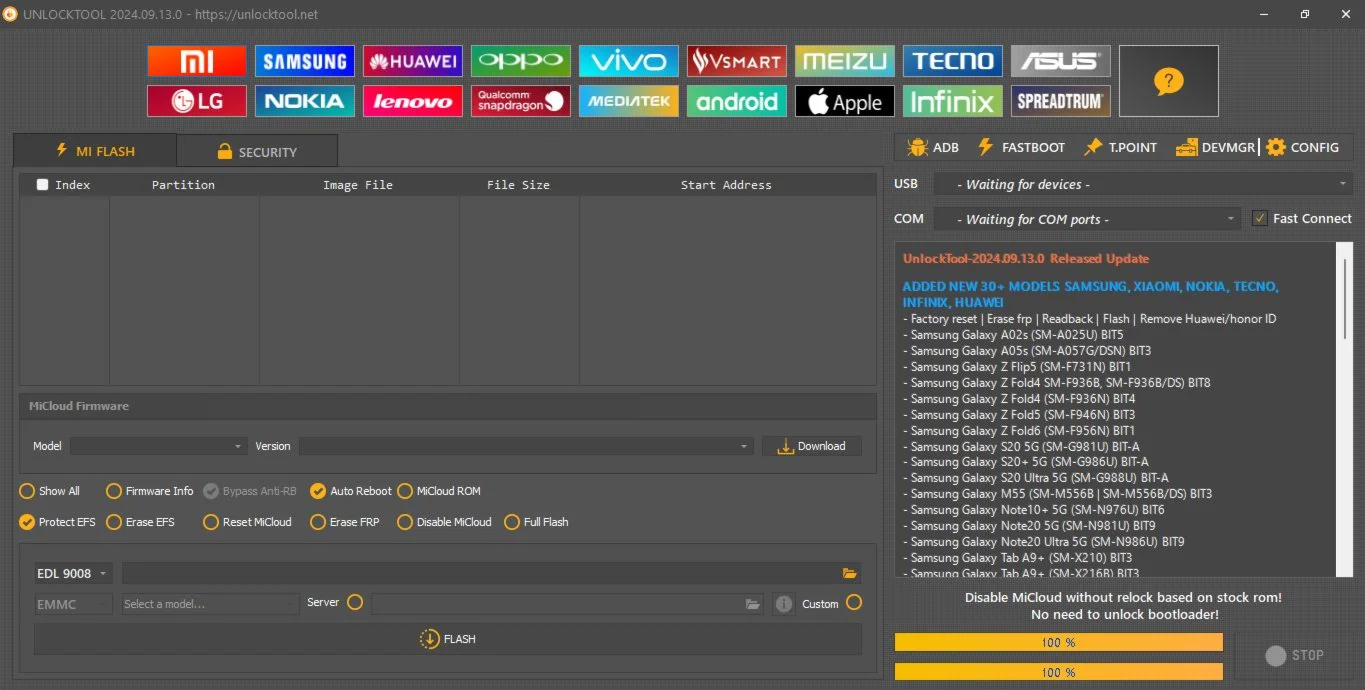1365x690 pixels.
Task: Click the info icon beside Custom
Action: pos(784,604)
